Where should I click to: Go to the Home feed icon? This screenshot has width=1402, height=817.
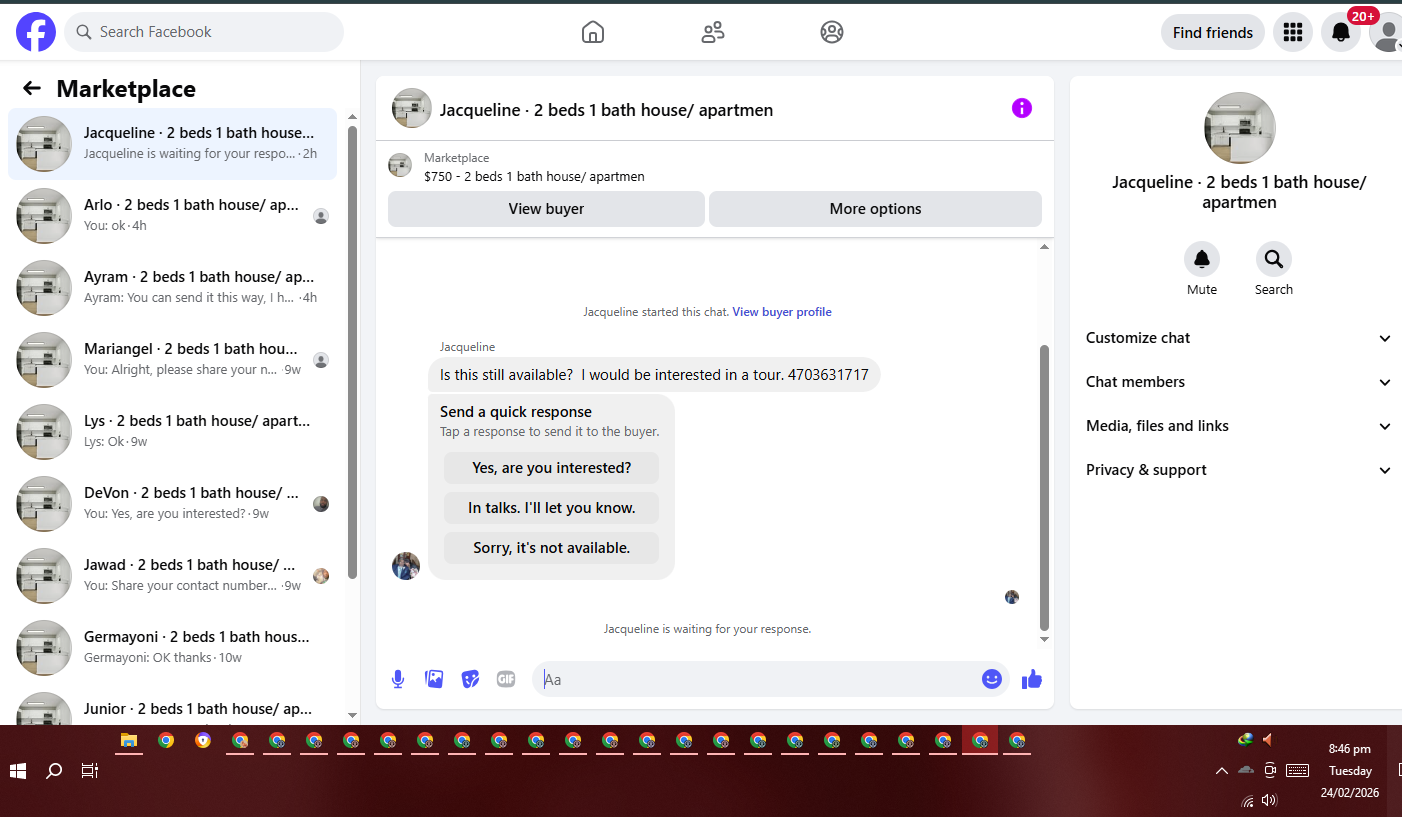(x=593, y=32)
